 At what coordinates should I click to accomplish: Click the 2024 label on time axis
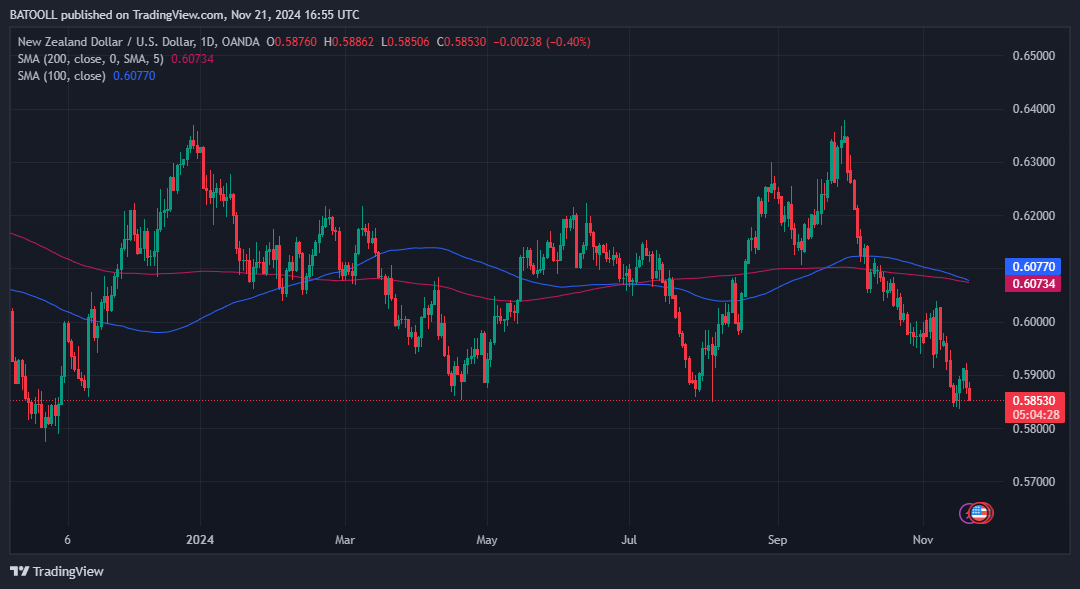click(x=200, y=539)
